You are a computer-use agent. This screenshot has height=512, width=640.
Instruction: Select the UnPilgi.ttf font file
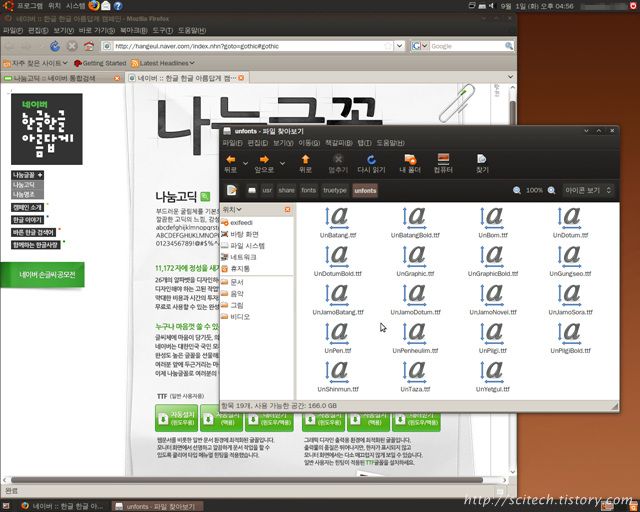click(x=493, y=338)
